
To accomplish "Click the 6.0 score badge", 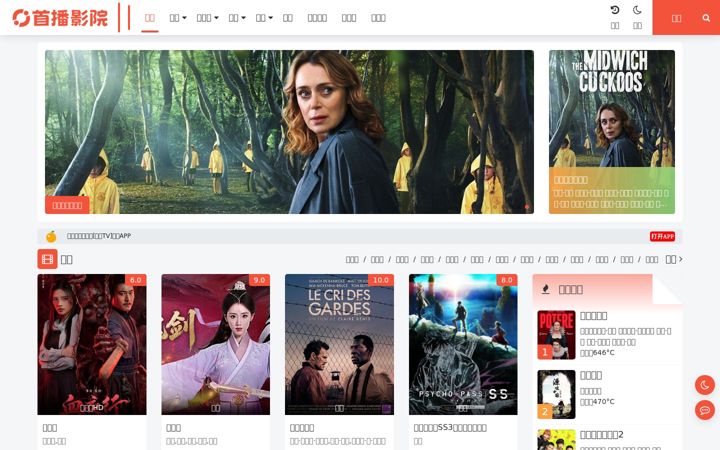I will click(x=135, y=280).
